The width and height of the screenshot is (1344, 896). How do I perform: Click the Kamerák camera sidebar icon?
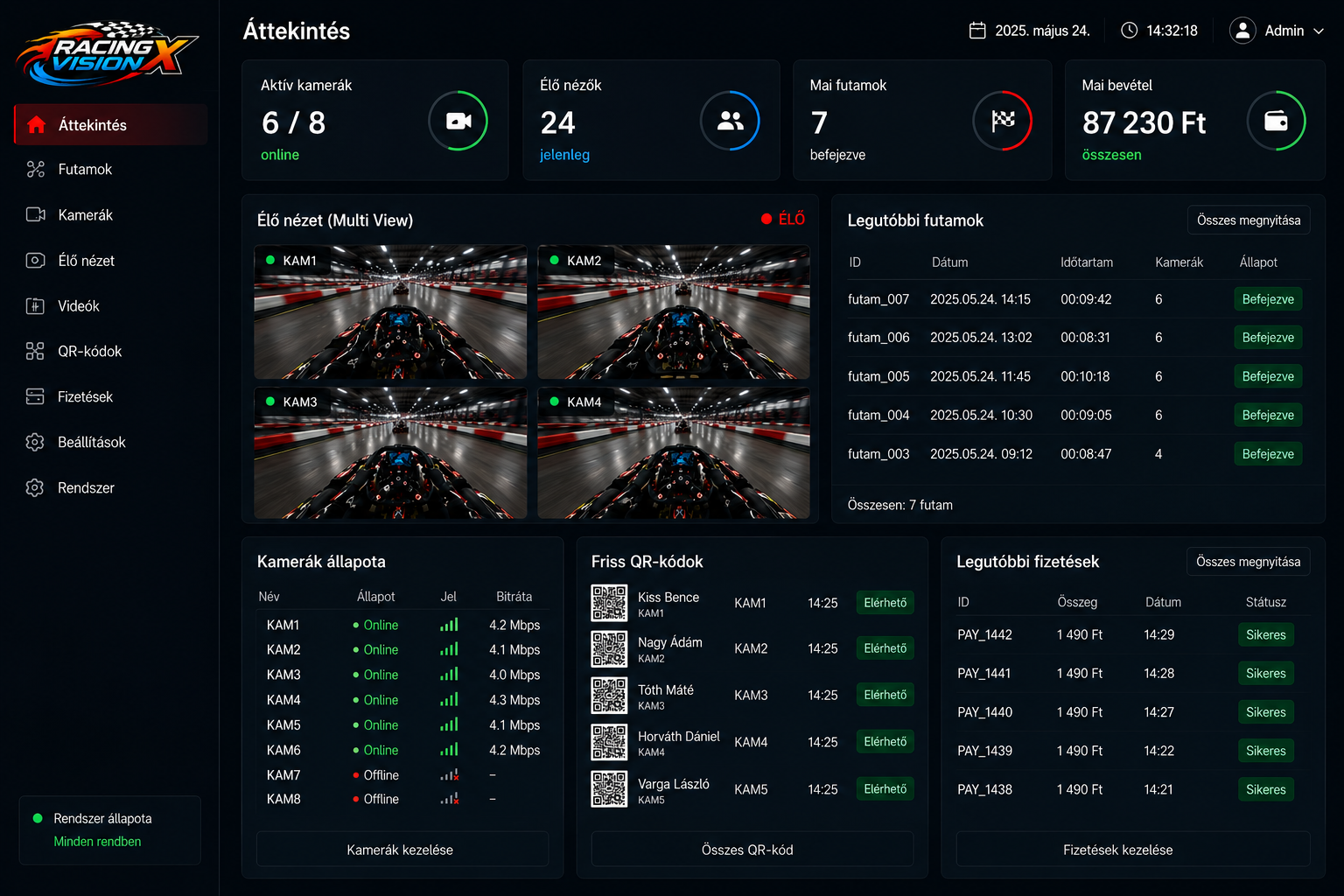pos(36,214)
